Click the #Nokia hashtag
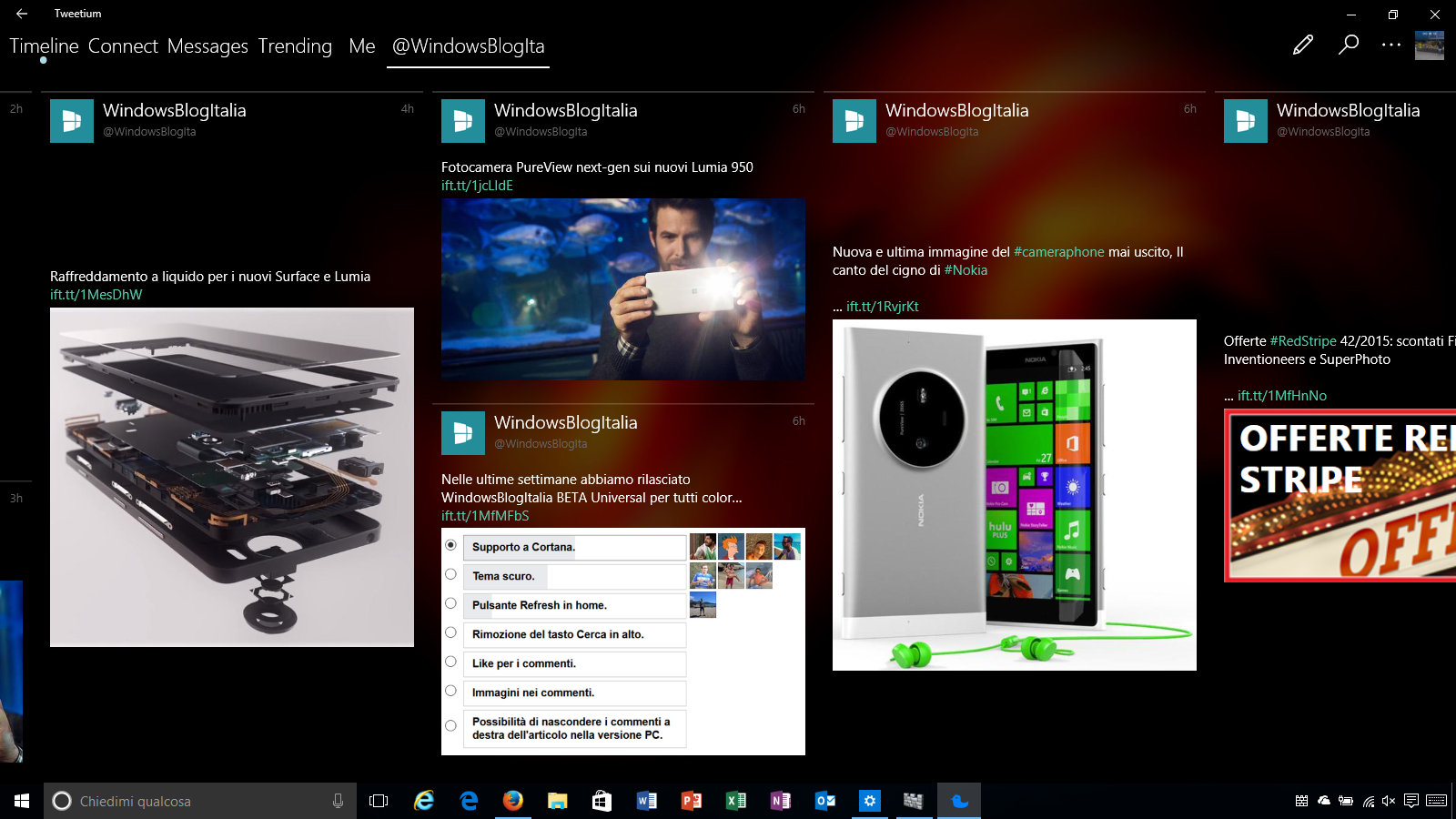The image size is (1456, 819). pyautogui.click(x=966, y=270)
